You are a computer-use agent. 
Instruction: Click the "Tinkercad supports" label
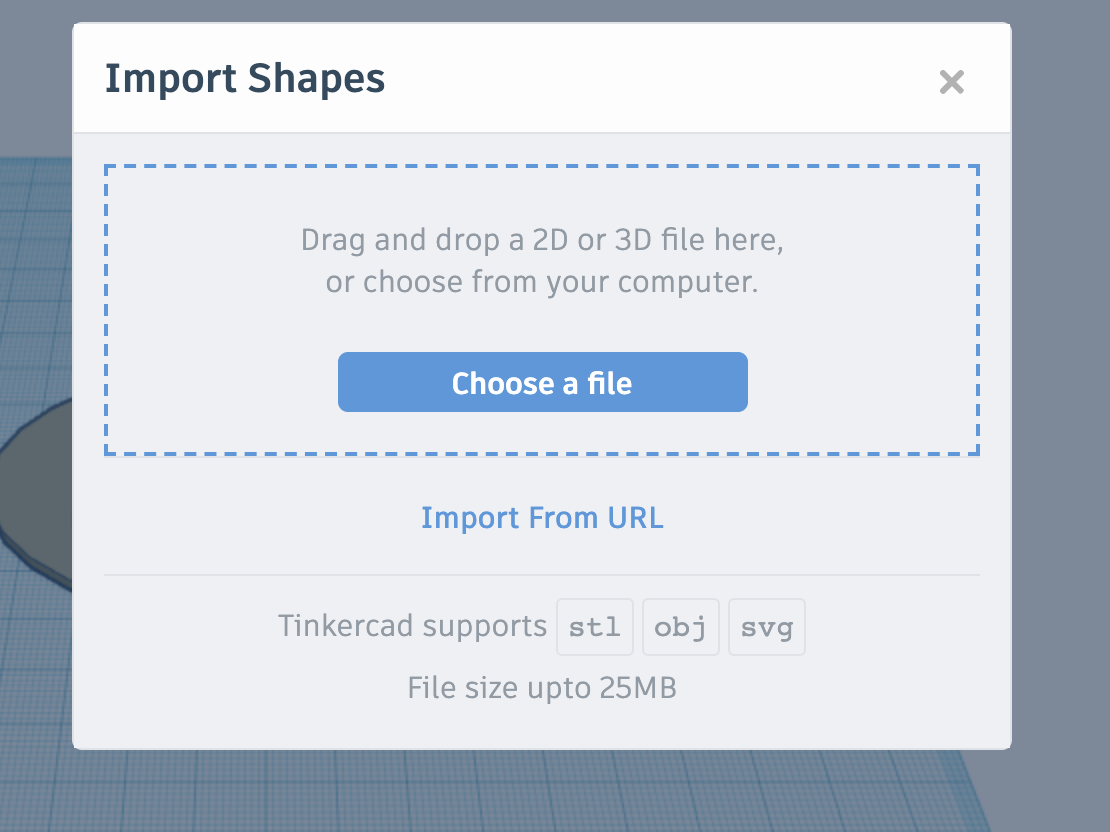pos(412,627)
